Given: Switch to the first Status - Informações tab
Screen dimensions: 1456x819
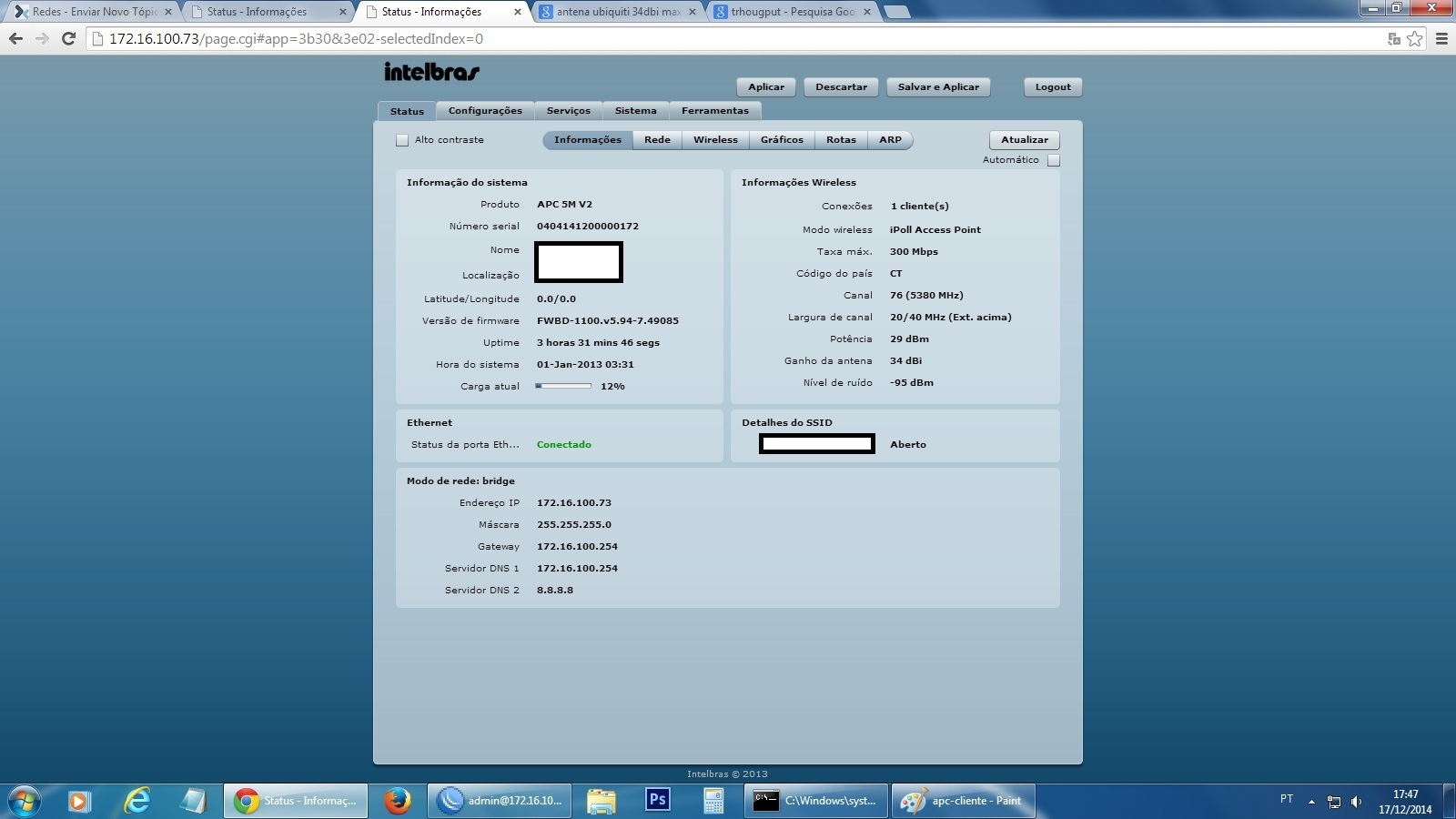Looking at the screenshot, I should click(x=266, y=12).
